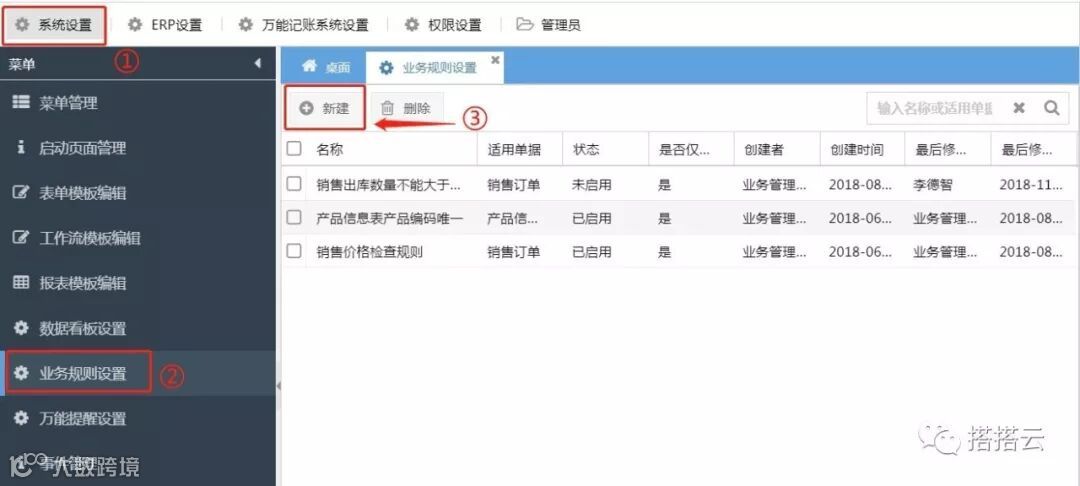Image resolution: width=1080 pixels, height=486 pixels.
Task: Click the list icon beside 菜单管理
Action: (x=21, y=103)
